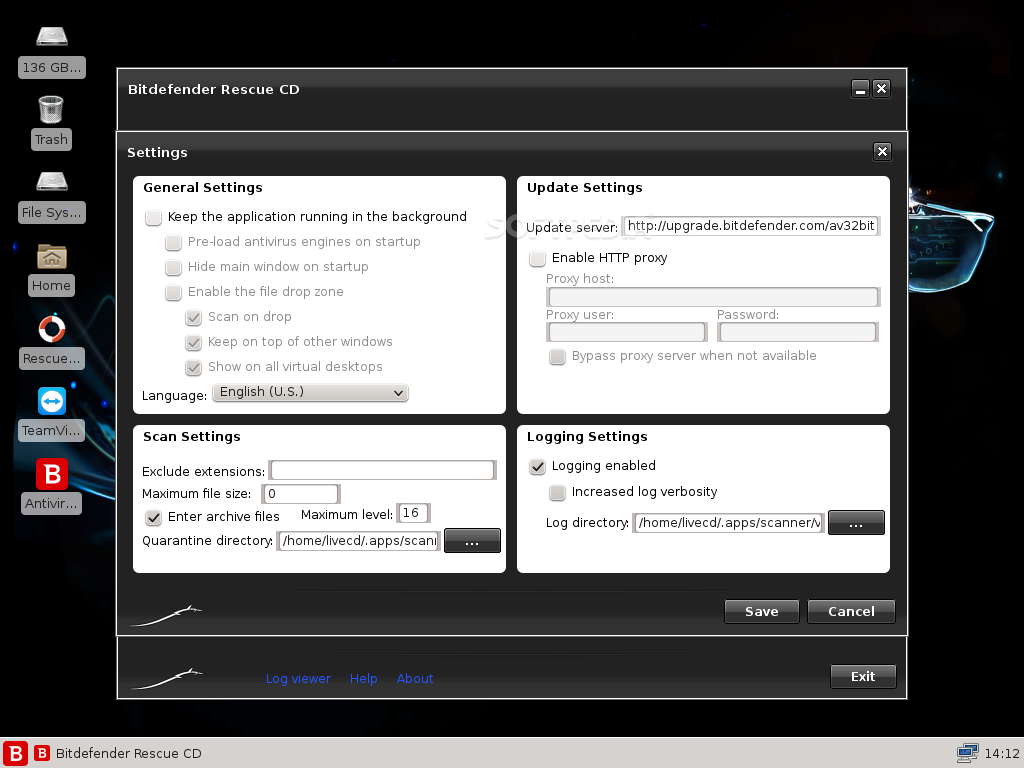Click the Bitdefender start menu icon in taskbar
Screen dimensions: 1024x768
(x=15, y=753)
